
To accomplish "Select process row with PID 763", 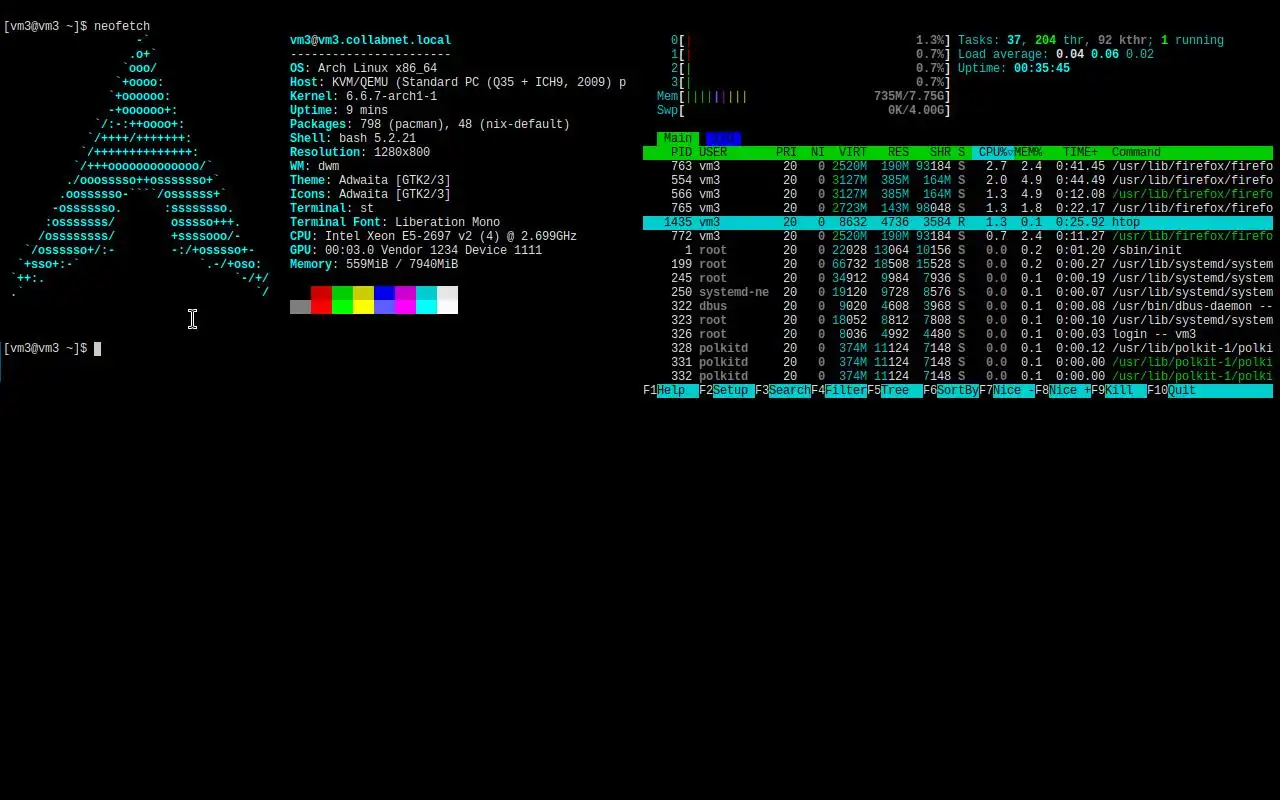I will click(x=958, y=166).
